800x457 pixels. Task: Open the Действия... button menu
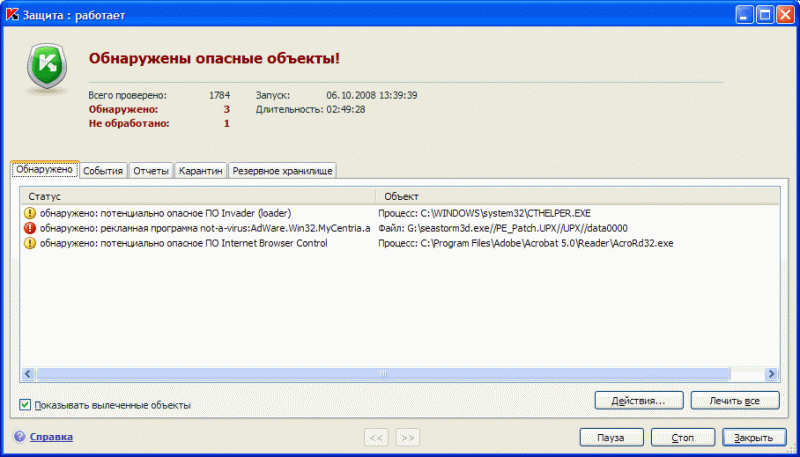pos(638,400)
